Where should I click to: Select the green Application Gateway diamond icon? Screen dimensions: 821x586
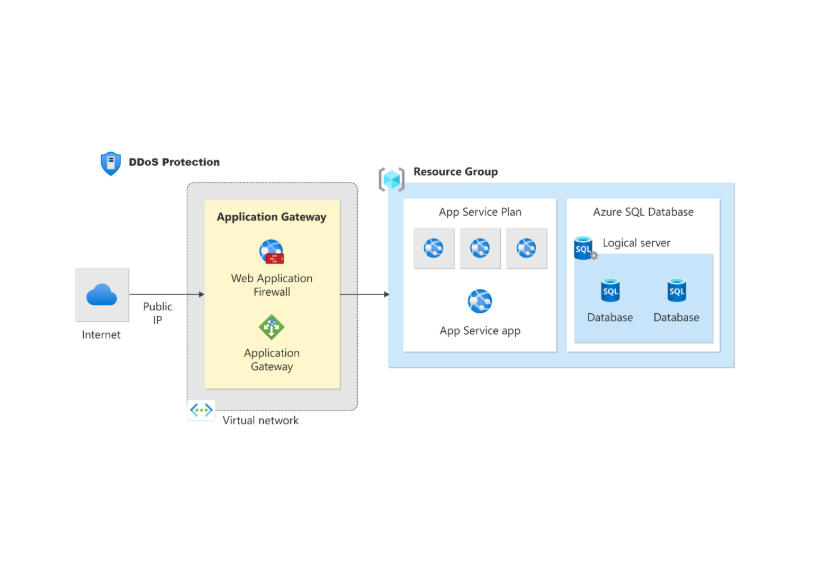[271, 327]
